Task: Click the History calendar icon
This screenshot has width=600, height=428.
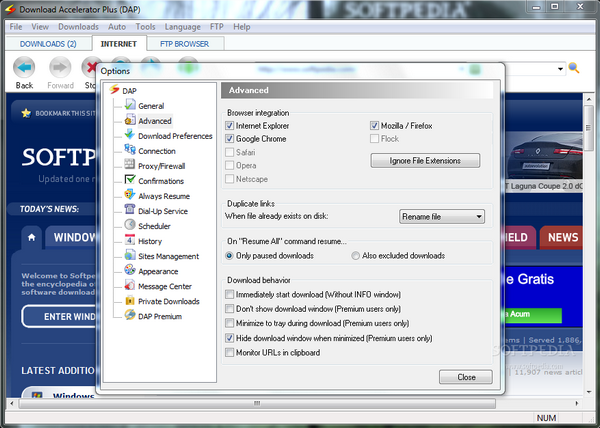Action: click(x=130, y=240)
